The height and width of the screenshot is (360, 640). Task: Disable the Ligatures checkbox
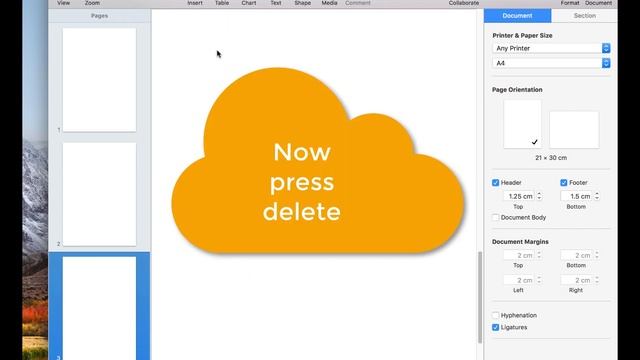[496, 327]
